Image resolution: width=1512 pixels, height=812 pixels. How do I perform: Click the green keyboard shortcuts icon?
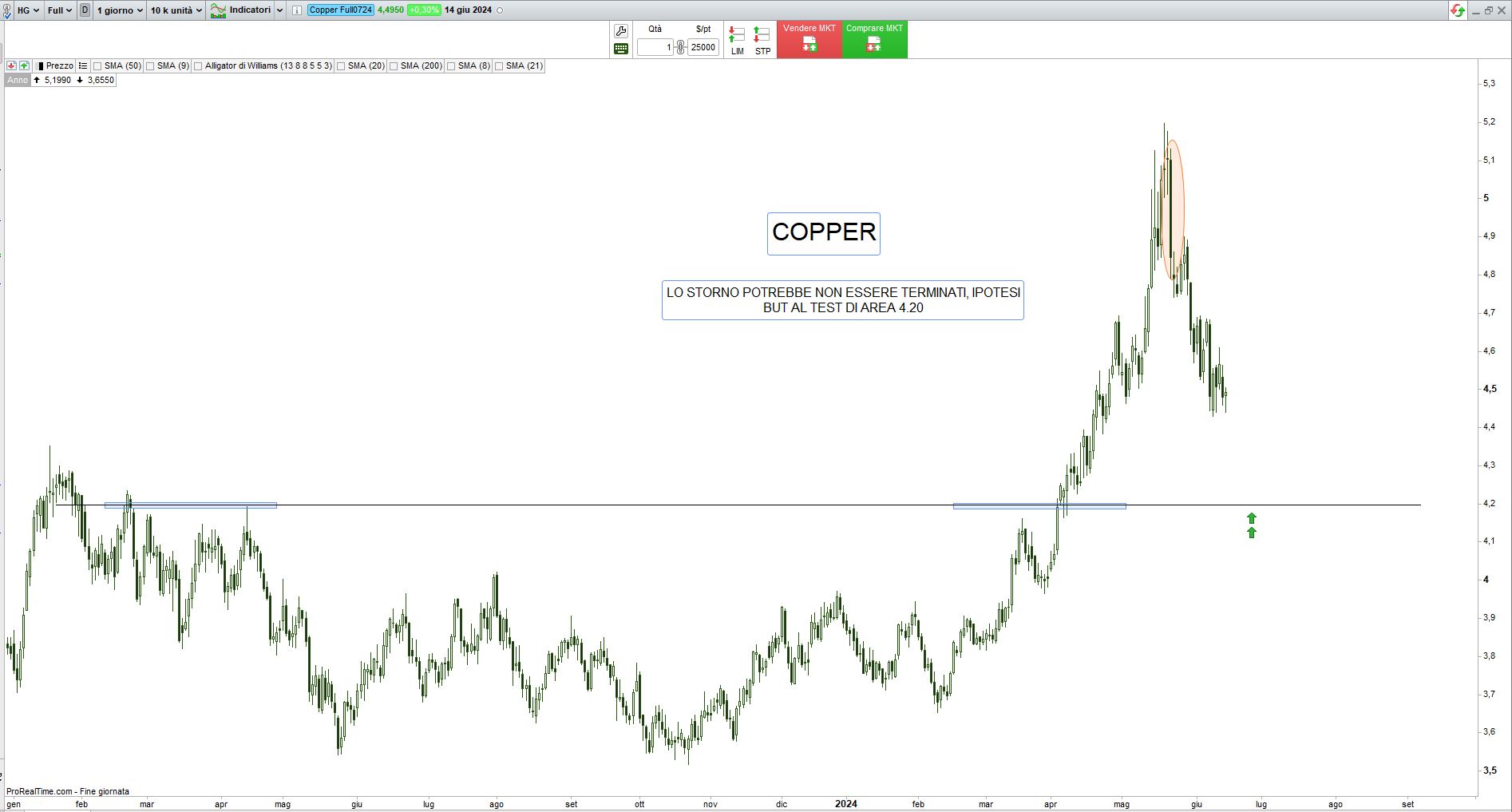(x=621, y=49)
